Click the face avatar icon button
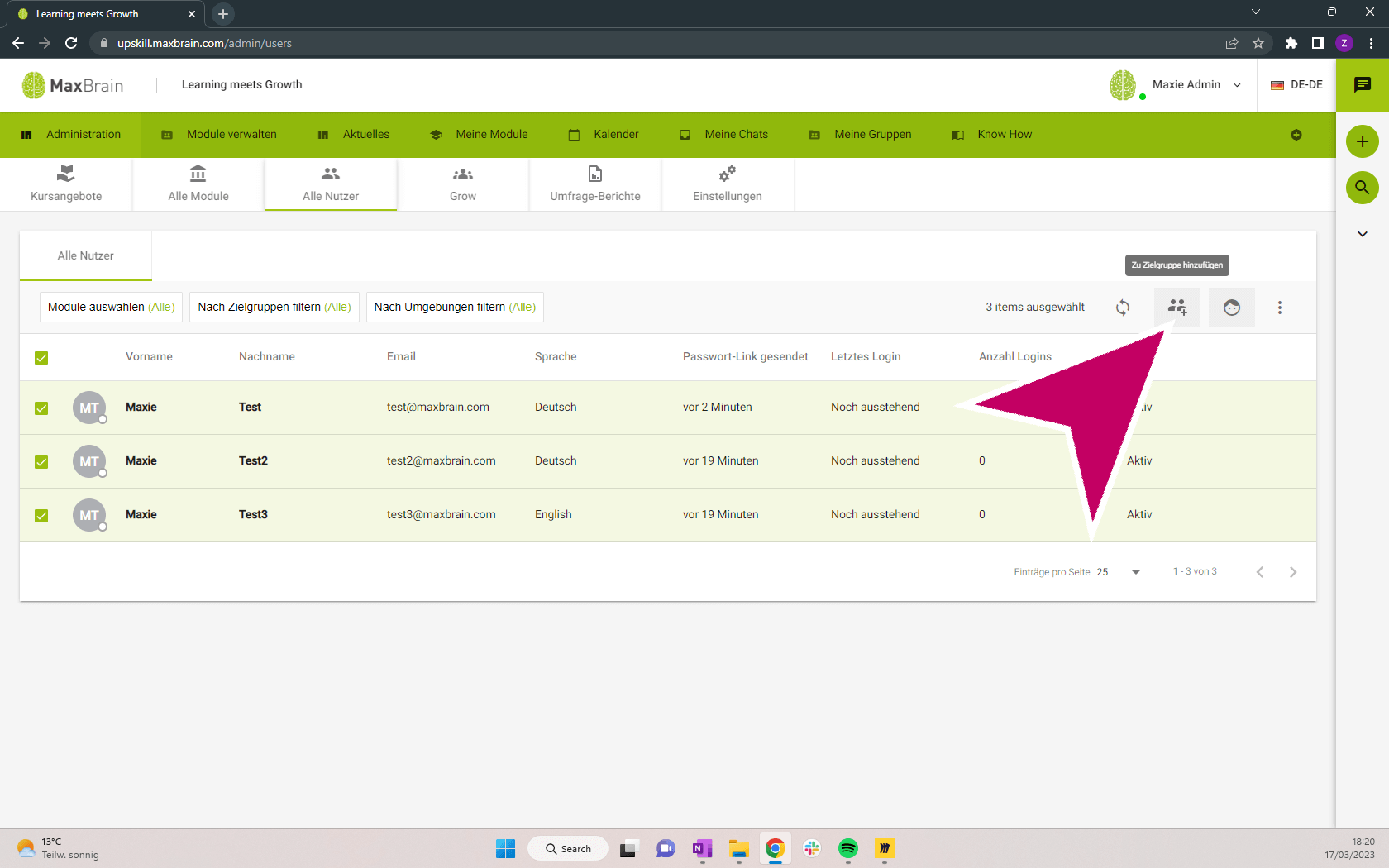Viewport: 1389px width, 868px height. pyautogui.click(x=1232, y=308)
